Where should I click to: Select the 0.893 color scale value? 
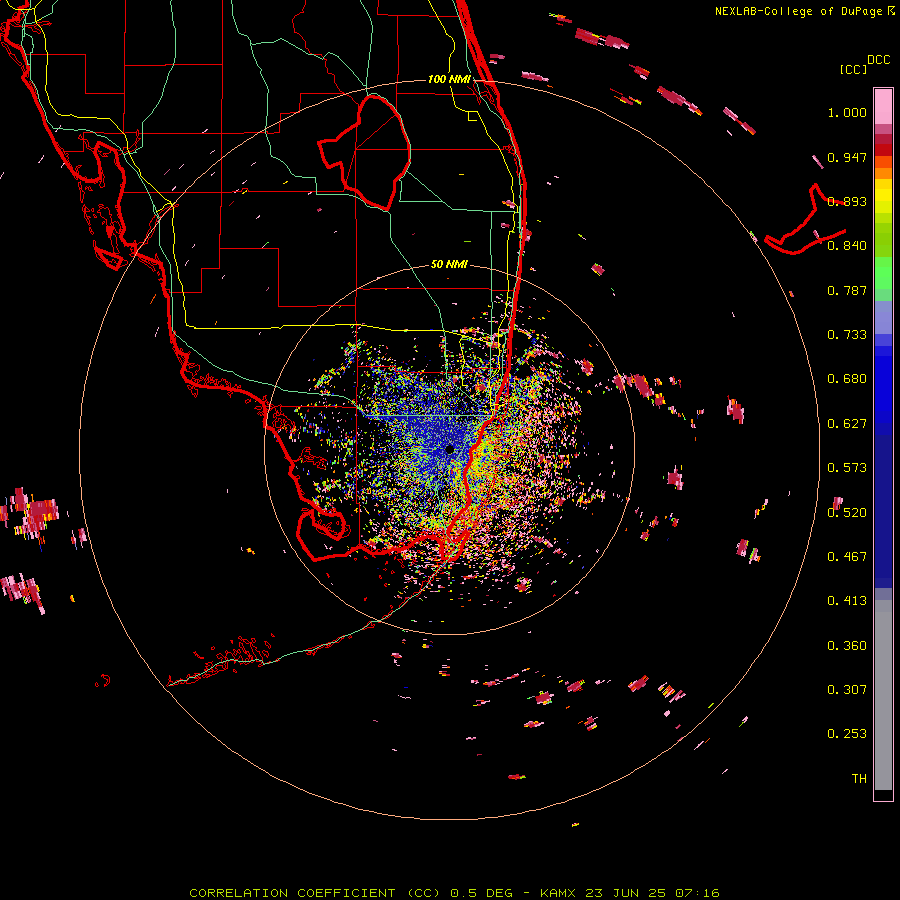tap(847, 201)
